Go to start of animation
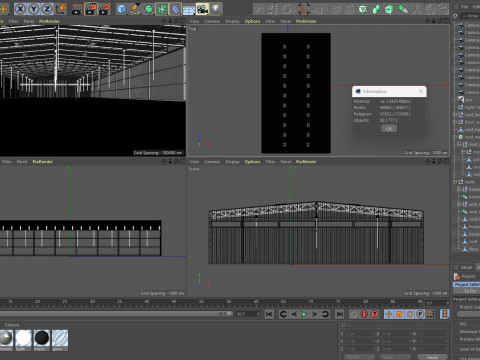This screenshot has height=360, width=480. pyautogui.click(x=269, y=314)
